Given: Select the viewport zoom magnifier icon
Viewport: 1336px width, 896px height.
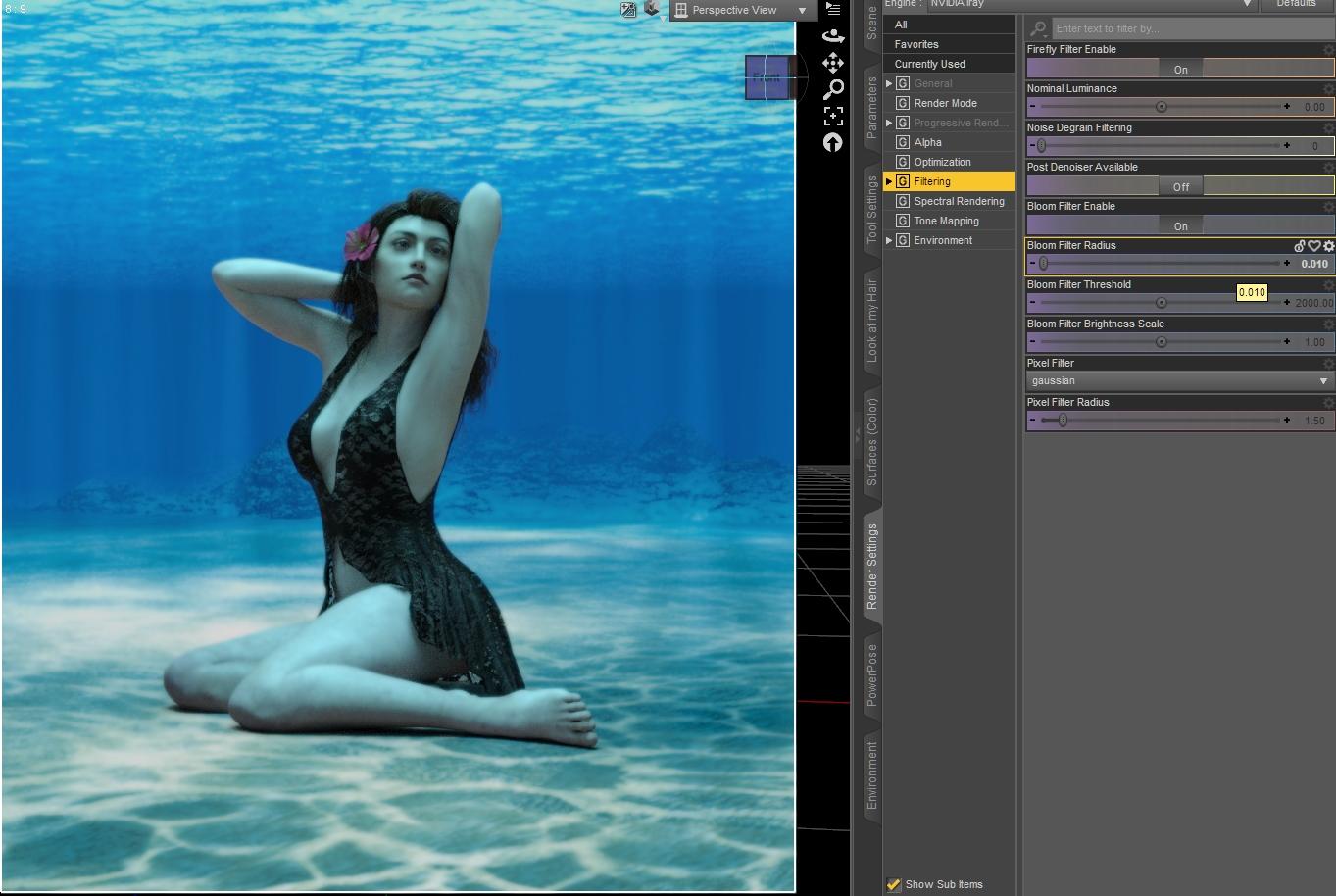Looking at the screenshot, I should [x=833, y=89].
